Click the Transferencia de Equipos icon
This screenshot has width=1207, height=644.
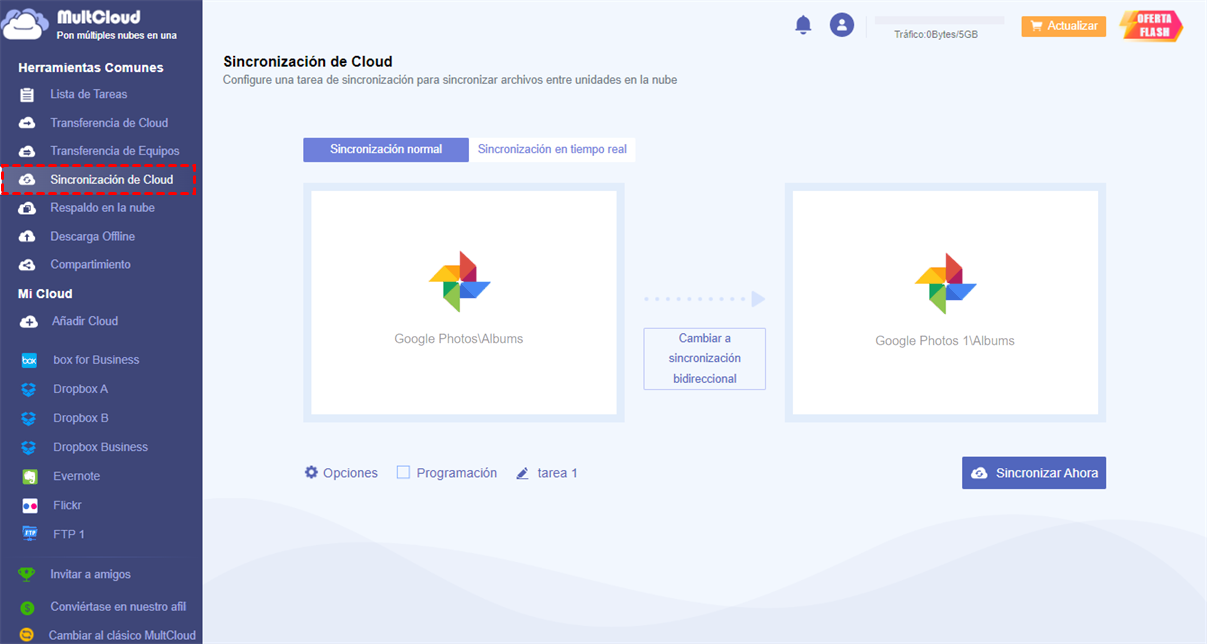pyautogui.click(x=28, y=151)
